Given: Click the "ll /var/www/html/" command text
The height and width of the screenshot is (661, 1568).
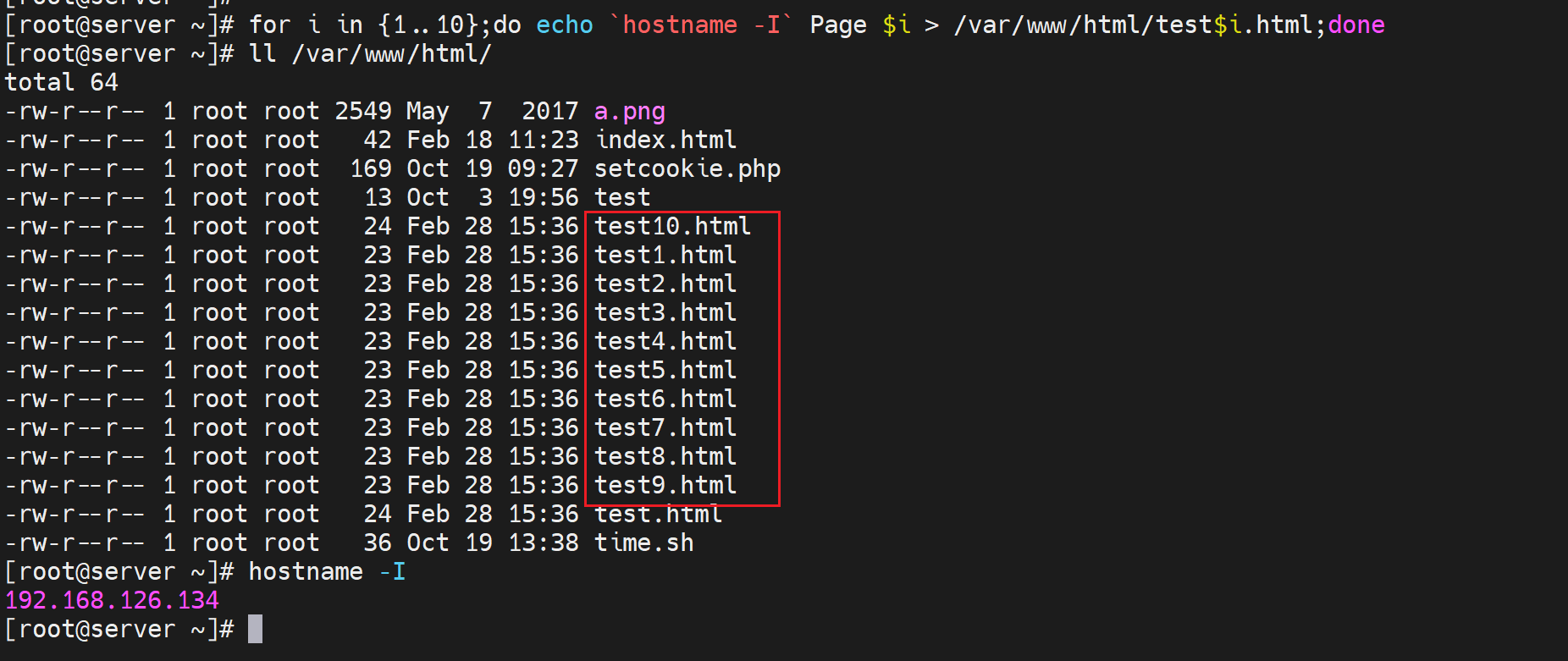Looking at the screenshot, I should tap(370, 54).
